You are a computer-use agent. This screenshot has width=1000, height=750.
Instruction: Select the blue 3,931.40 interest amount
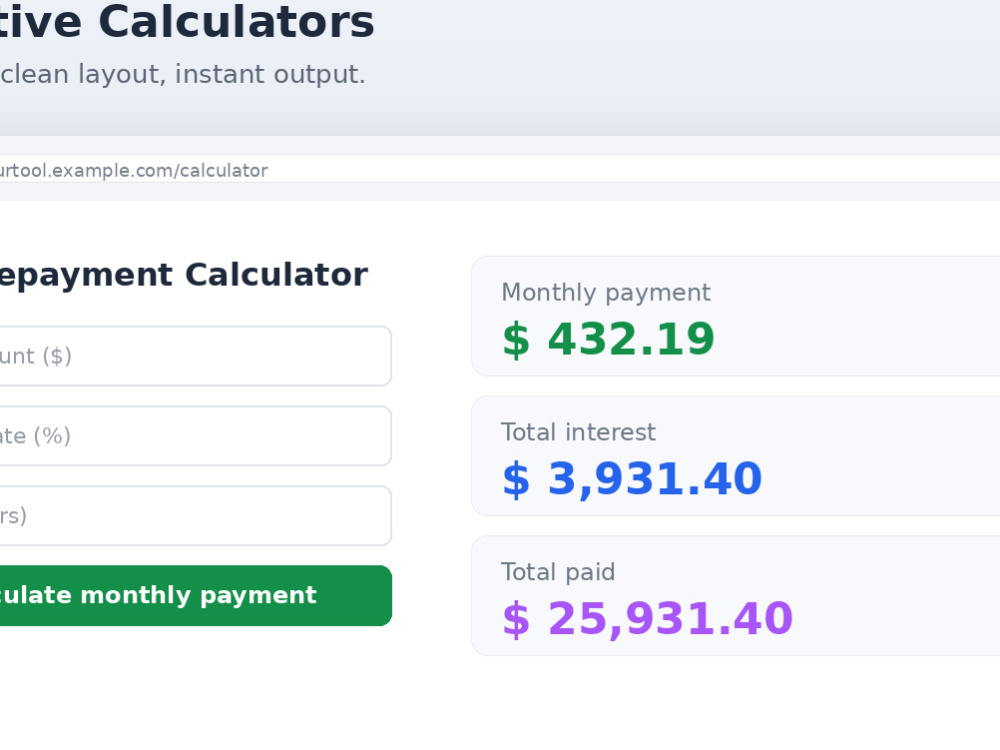(x=655, y=478)
